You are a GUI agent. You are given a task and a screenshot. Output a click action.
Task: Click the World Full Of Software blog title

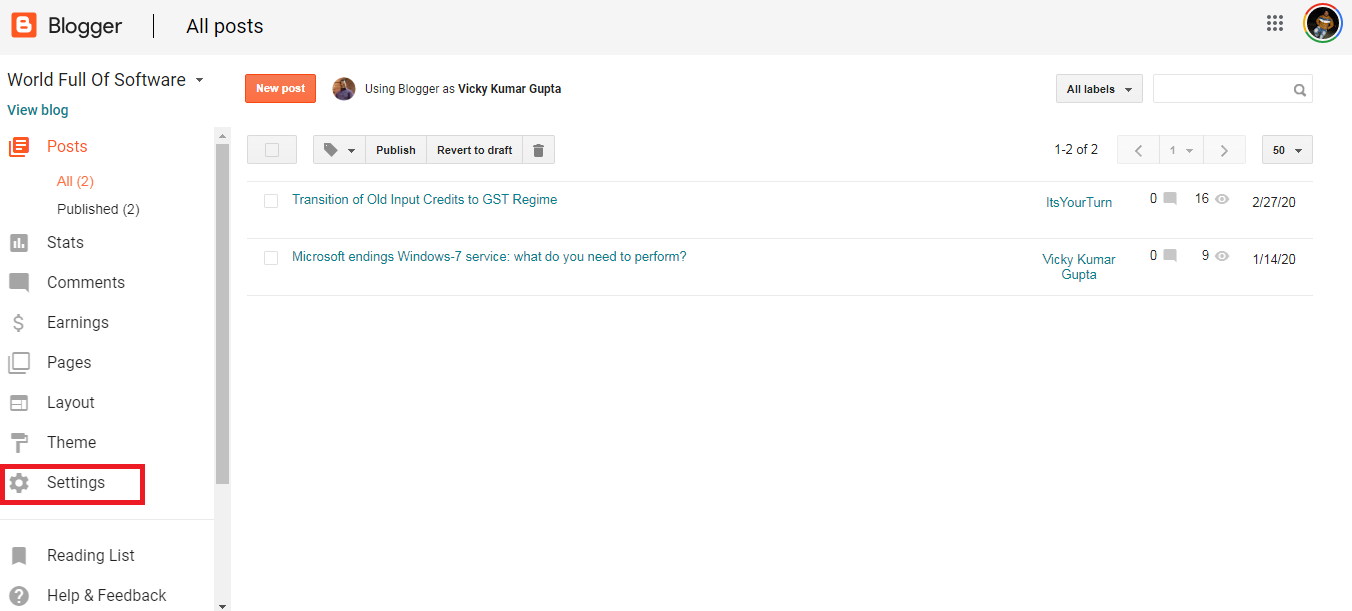(x=97, y=80)
